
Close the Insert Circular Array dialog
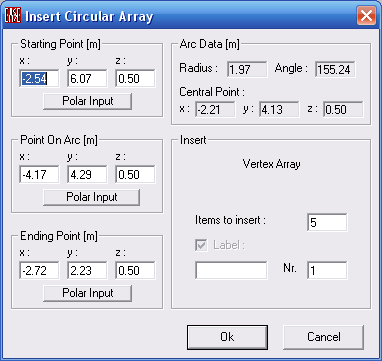pyautogui.click(x=366, y=16)
